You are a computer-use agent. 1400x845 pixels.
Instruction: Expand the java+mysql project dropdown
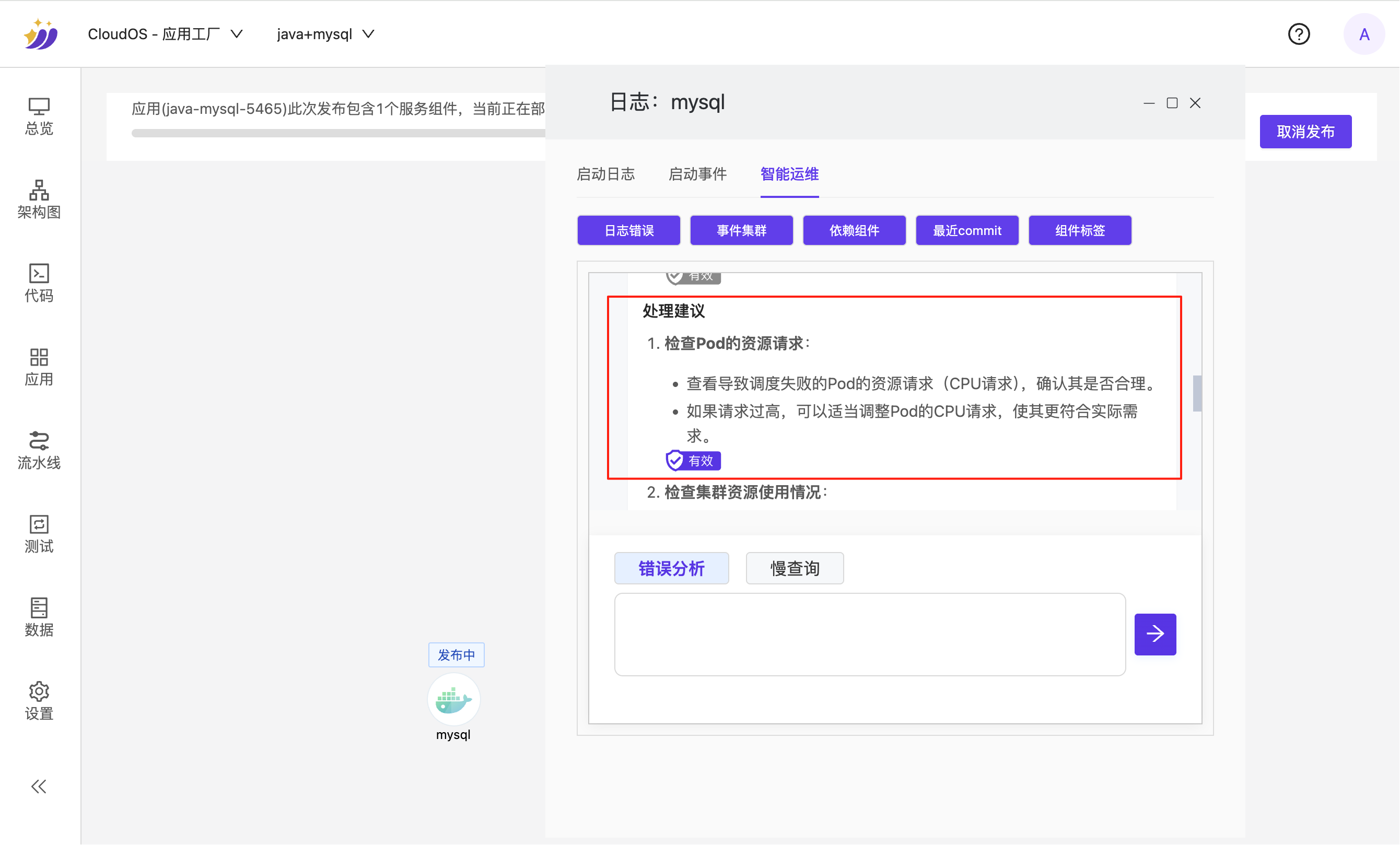(x=325, y=34)
